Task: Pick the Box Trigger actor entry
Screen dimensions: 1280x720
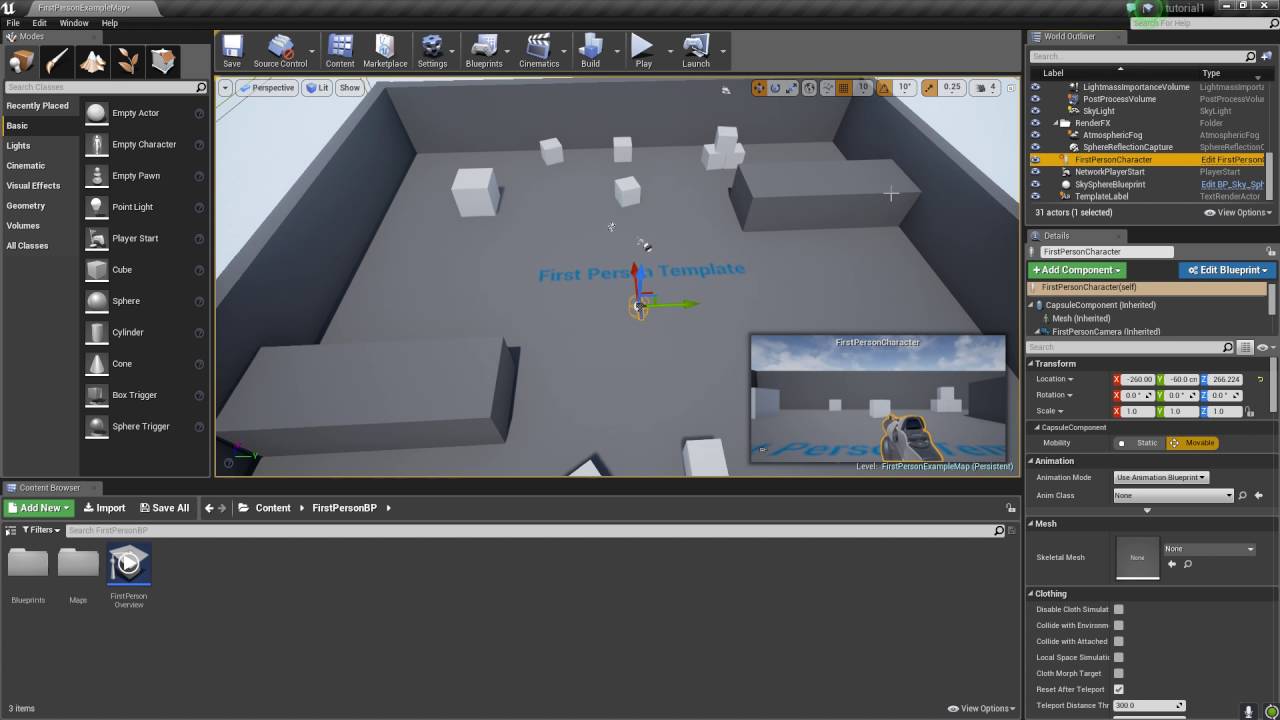Action: pyautogui.click(x=145, y=395)
